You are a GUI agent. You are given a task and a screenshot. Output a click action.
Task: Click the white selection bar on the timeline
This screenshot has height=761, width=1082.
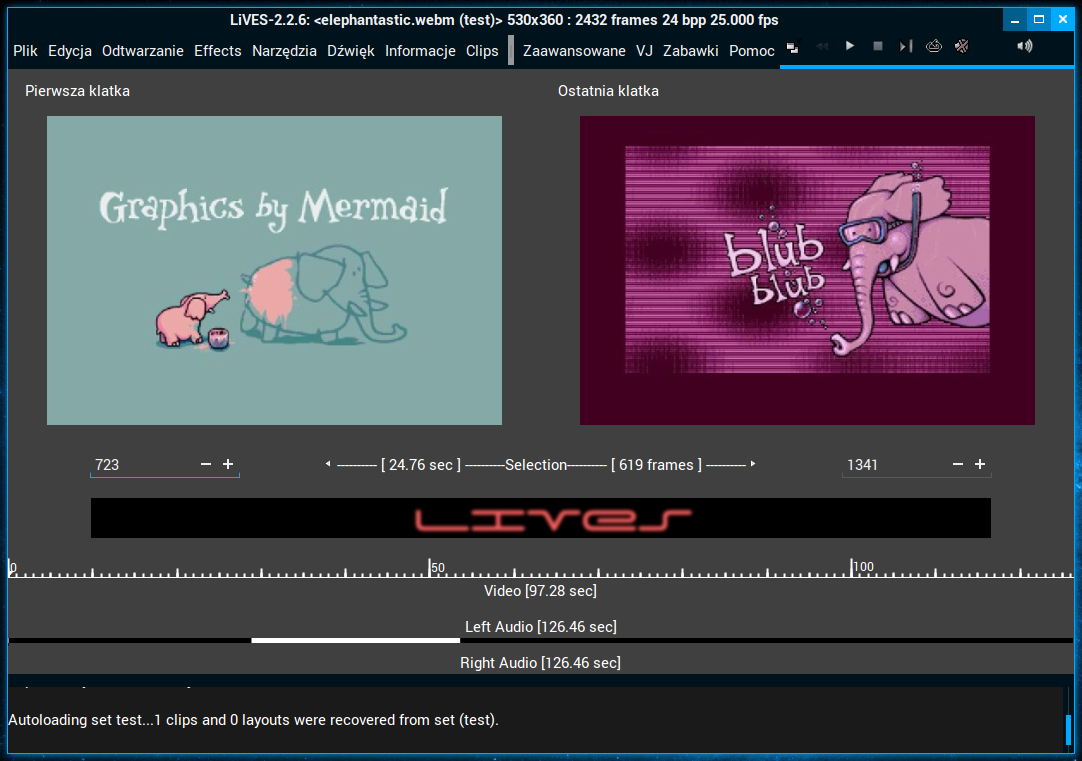[x=355, y=640]
